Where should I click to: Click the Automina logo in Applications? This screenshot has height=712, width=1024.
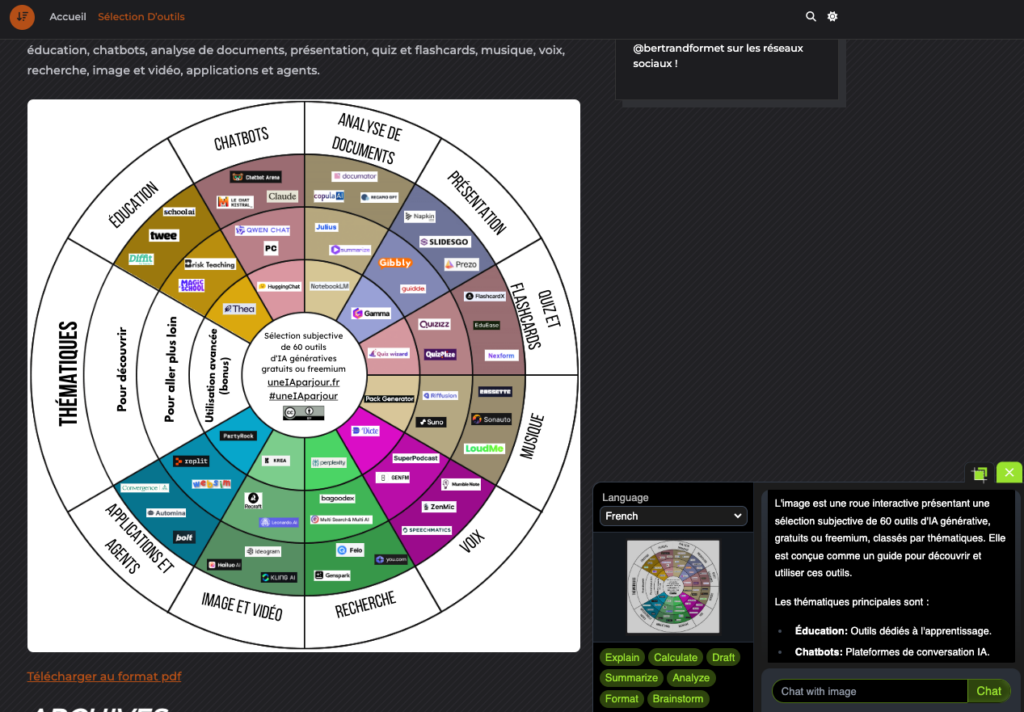click(166, 513)
